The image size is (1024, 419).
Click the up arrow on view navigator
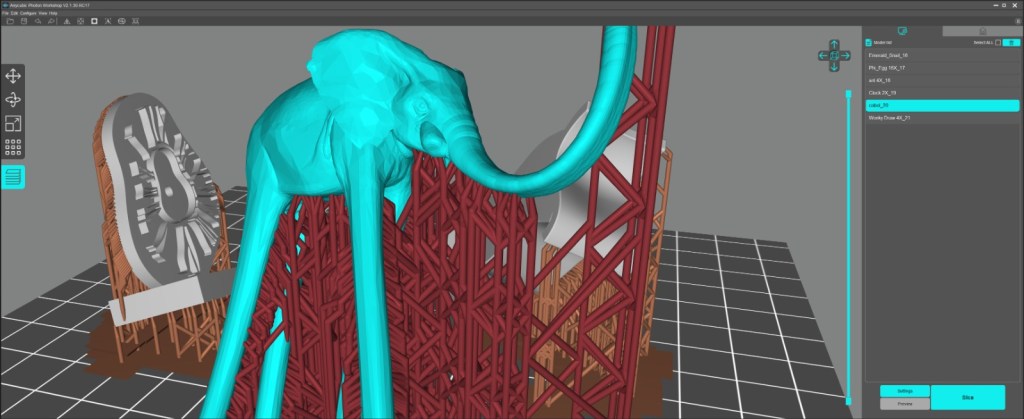(834, 43)
